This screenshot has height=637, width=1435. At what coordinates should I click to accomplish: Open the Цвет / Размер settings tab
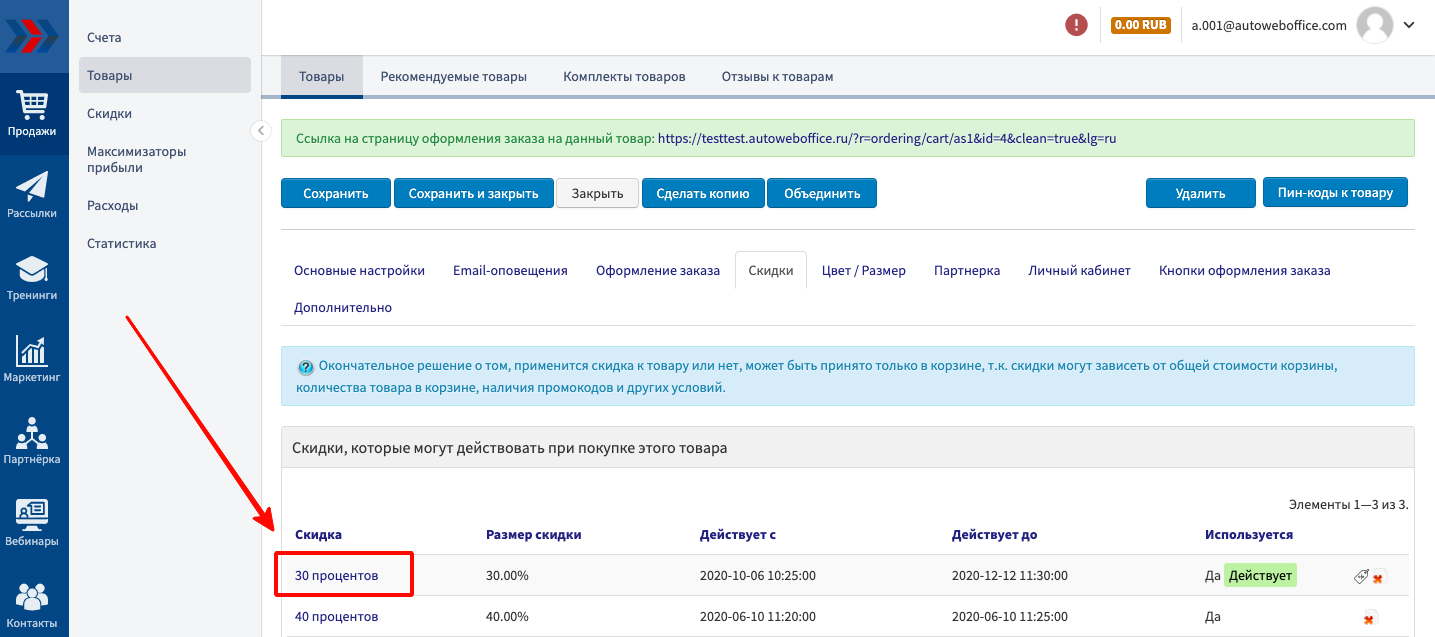pyautogui.click(x=863, y=270)
